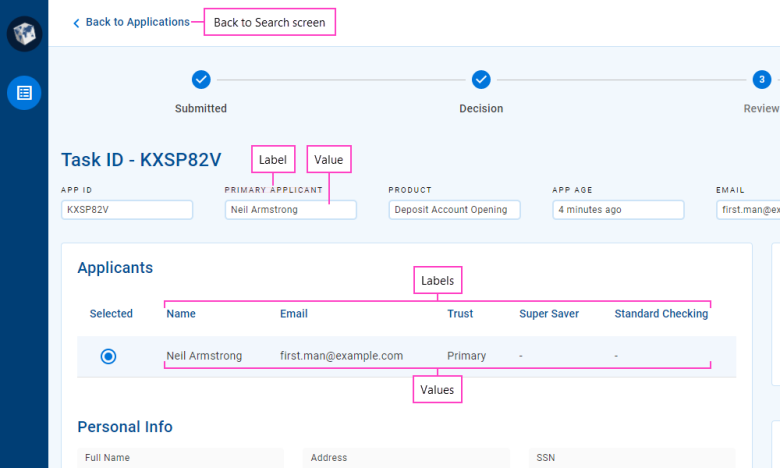Screen dimensions: 780x468
Task: Click the globe logo icon in sidebar
Action: point(24,34)
